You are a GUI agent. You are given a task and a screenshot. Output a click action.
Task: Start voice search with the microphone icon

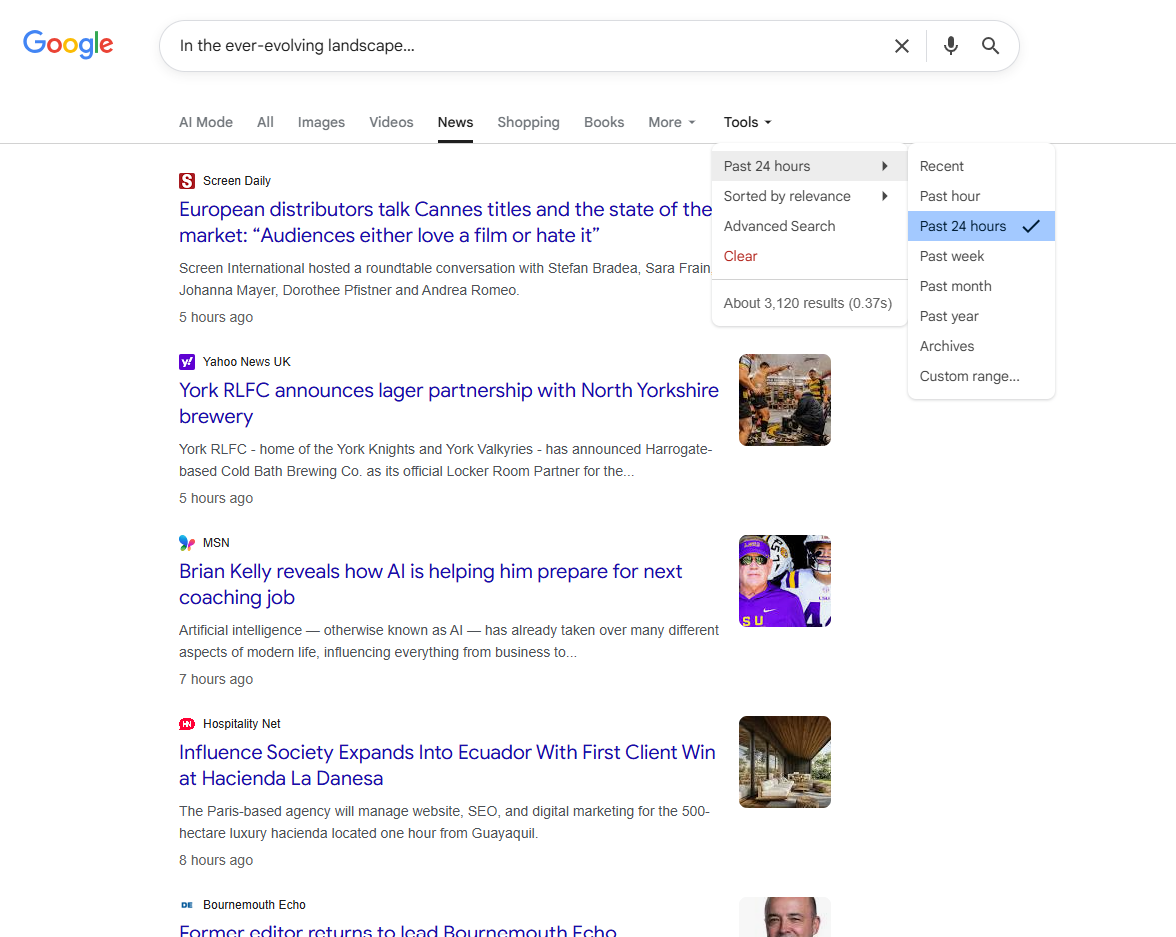point(950,46)
